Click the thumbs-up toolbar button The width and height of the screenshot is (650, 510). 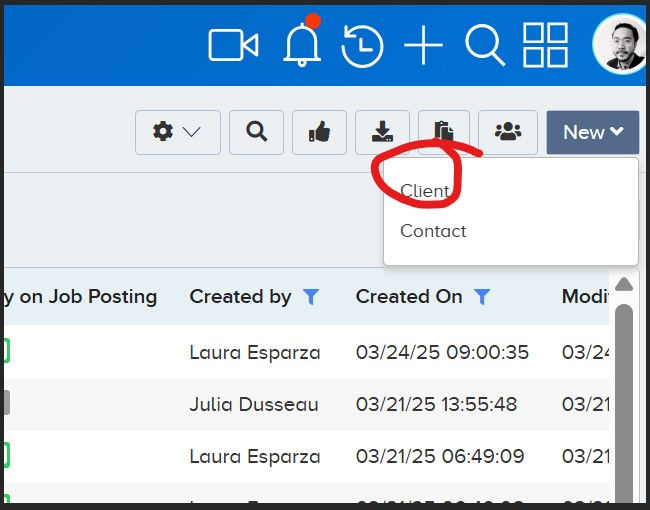[x=319, y=132]
